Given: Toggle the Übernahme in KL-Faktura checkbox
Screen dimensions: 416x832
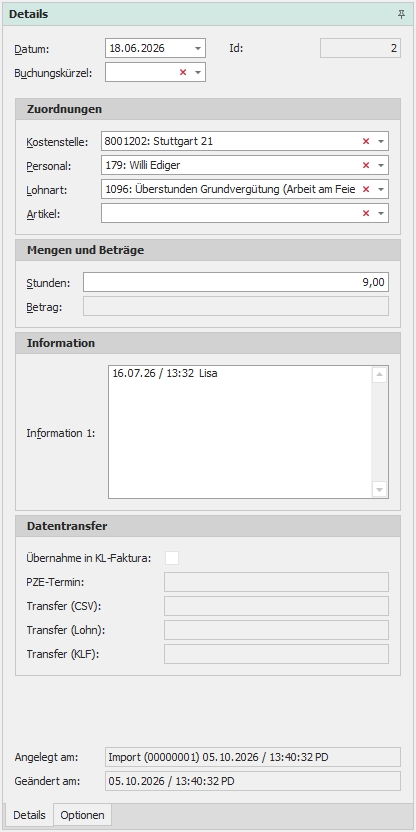Looking at the screenshot, I should pyautogui.click(x=172, y=558).
